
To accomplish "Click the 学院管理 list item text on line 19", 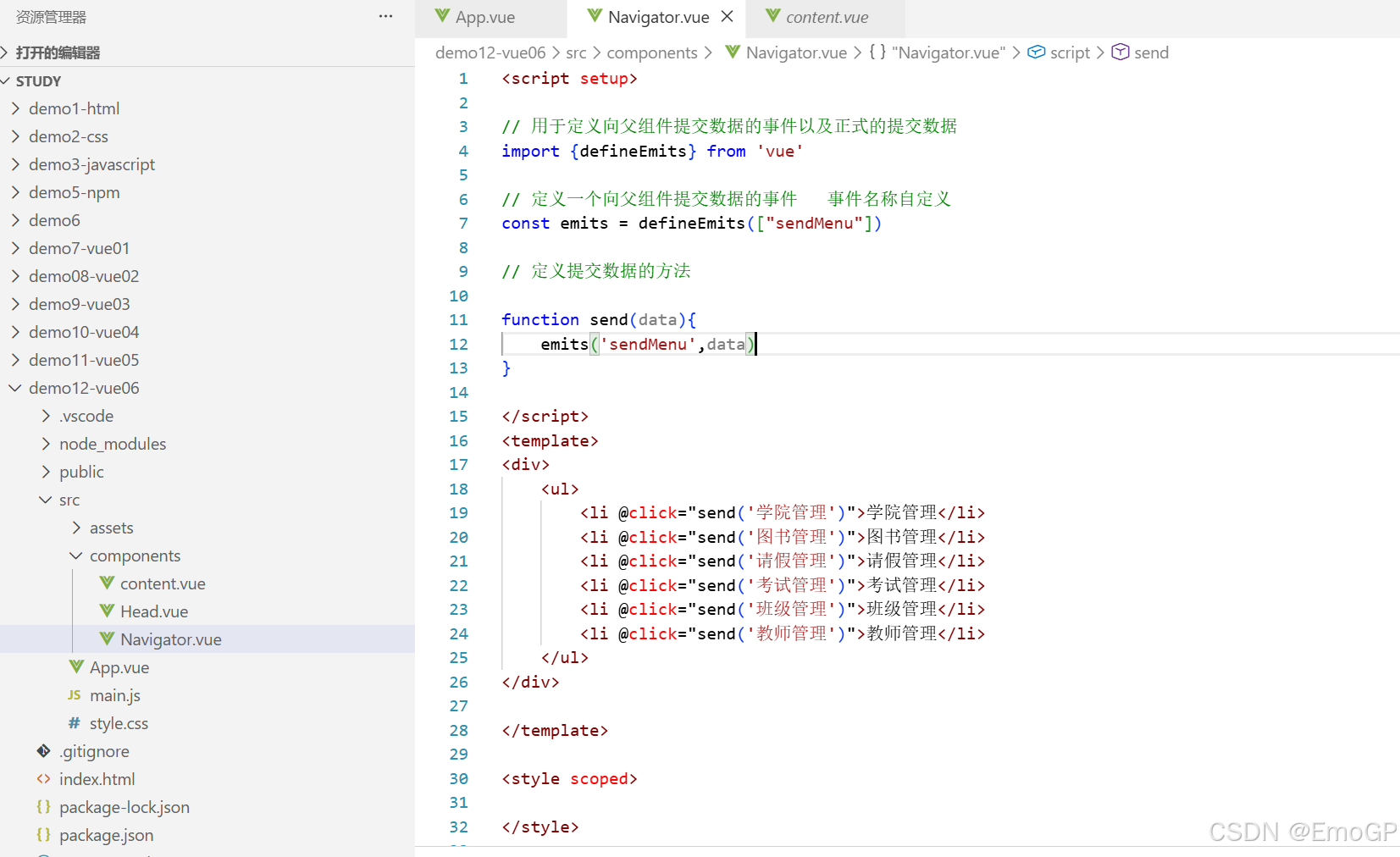I will pos(902,512).
